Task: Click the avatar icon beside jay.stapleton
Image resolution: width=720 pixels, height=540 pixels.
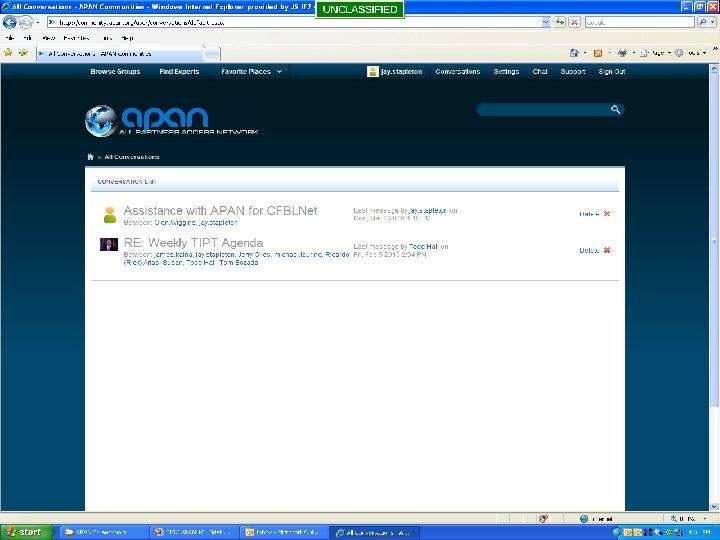Action: (x=373, y=72)
